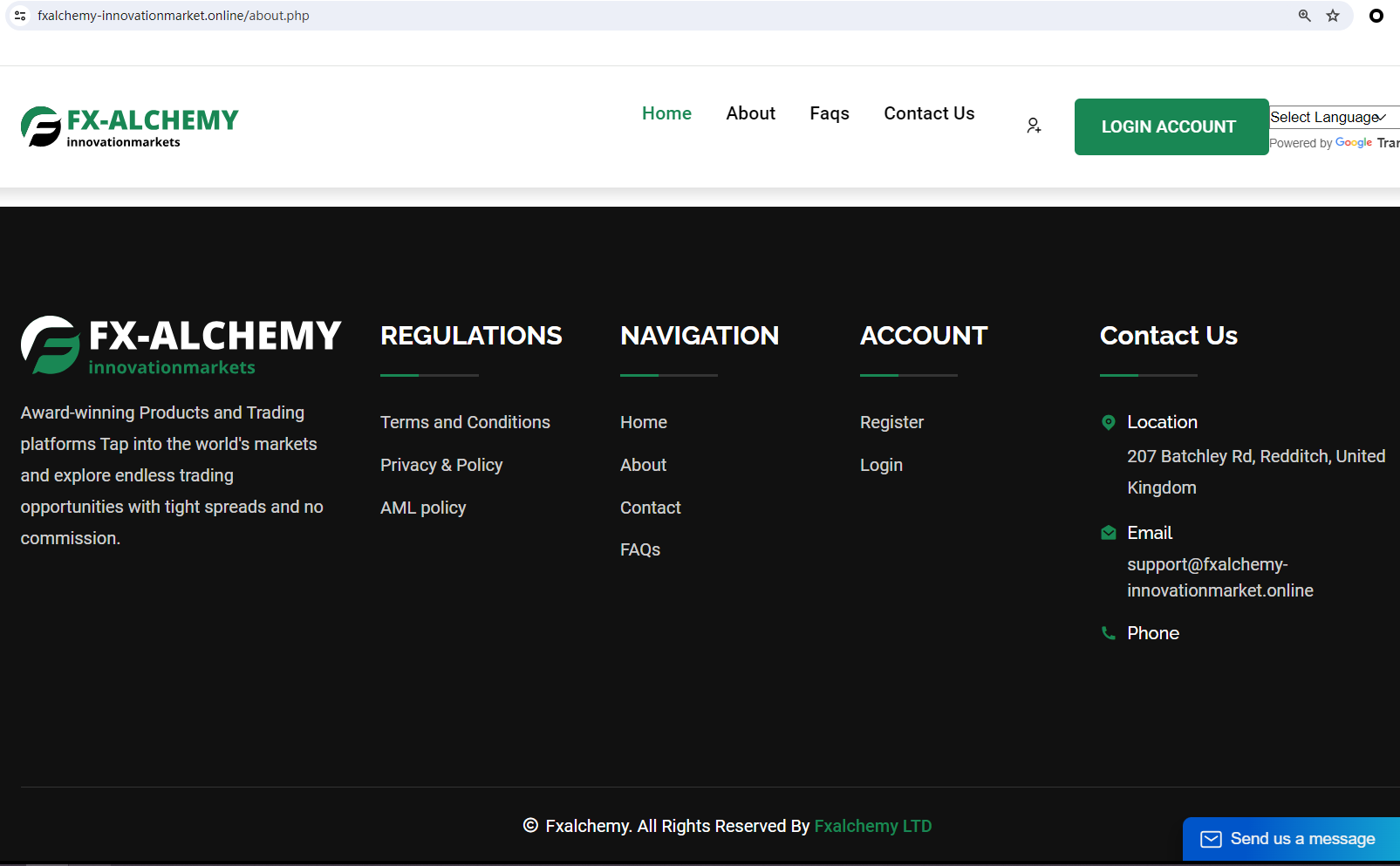Open the Send us a message chat widget
The image size is (1400, 866).
(1291, 839)
